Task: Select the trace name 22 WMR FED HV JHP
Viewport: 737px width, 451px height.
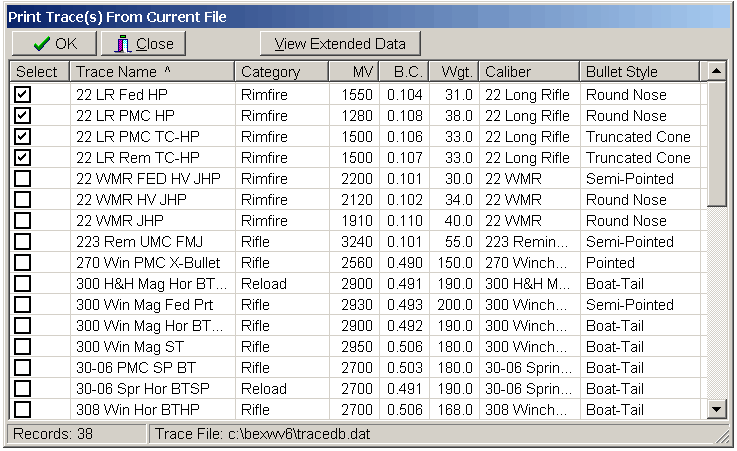Action: tap(148, 179)
